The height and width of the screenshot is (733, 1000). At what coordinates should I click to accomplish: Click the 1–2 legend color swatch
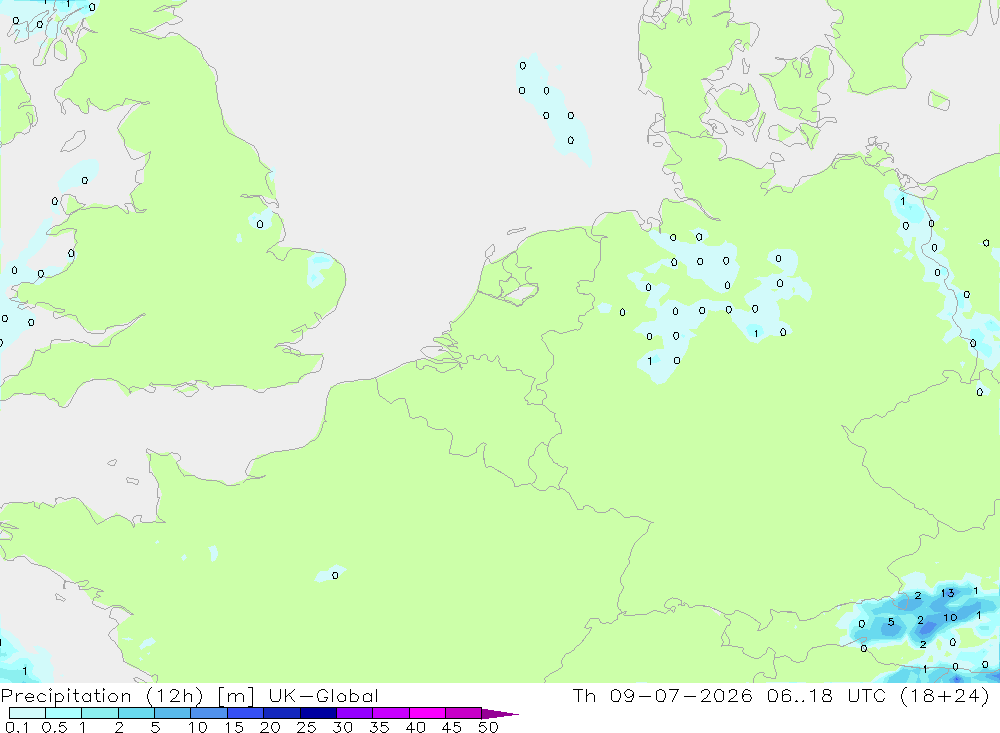99,713
